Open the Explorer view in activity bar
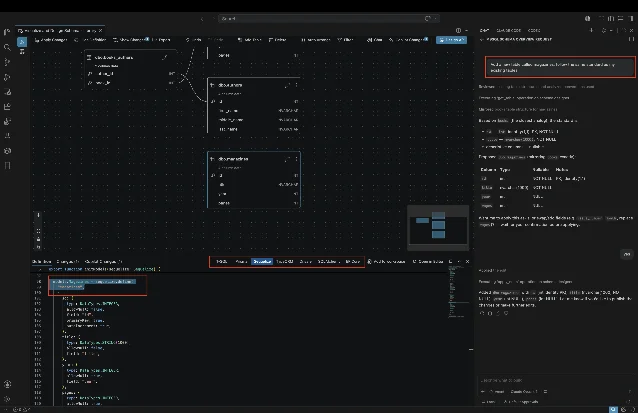 7,32
